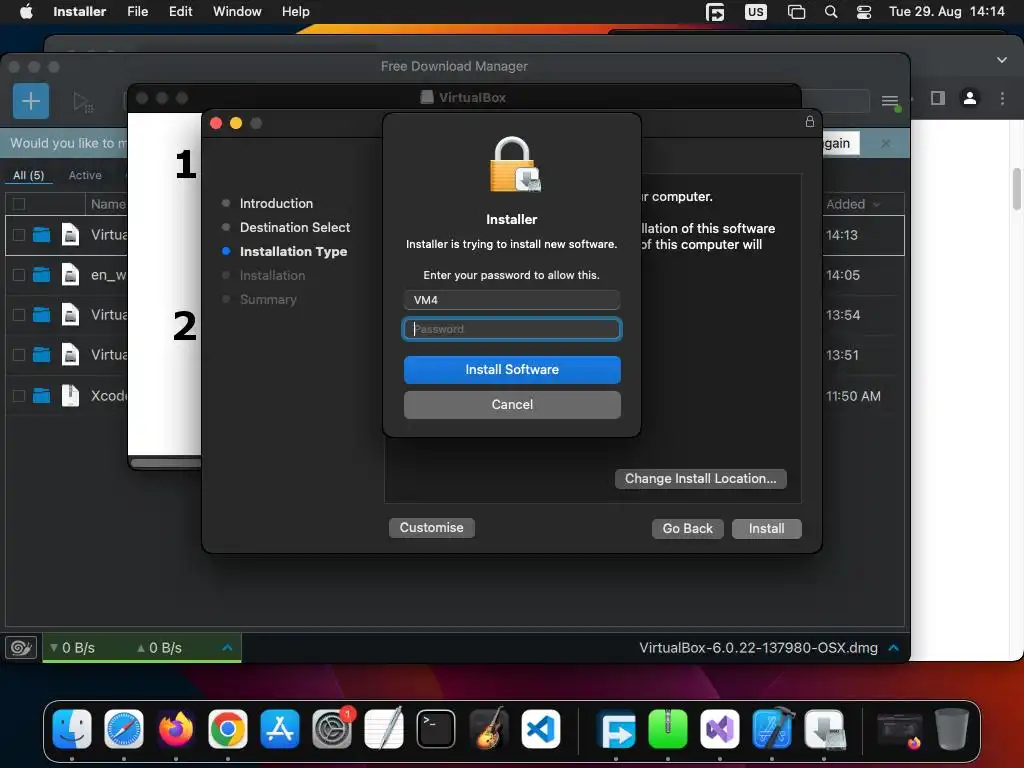Open Finder from the dock
This screenshot has width=1024, height=768.
72,729
